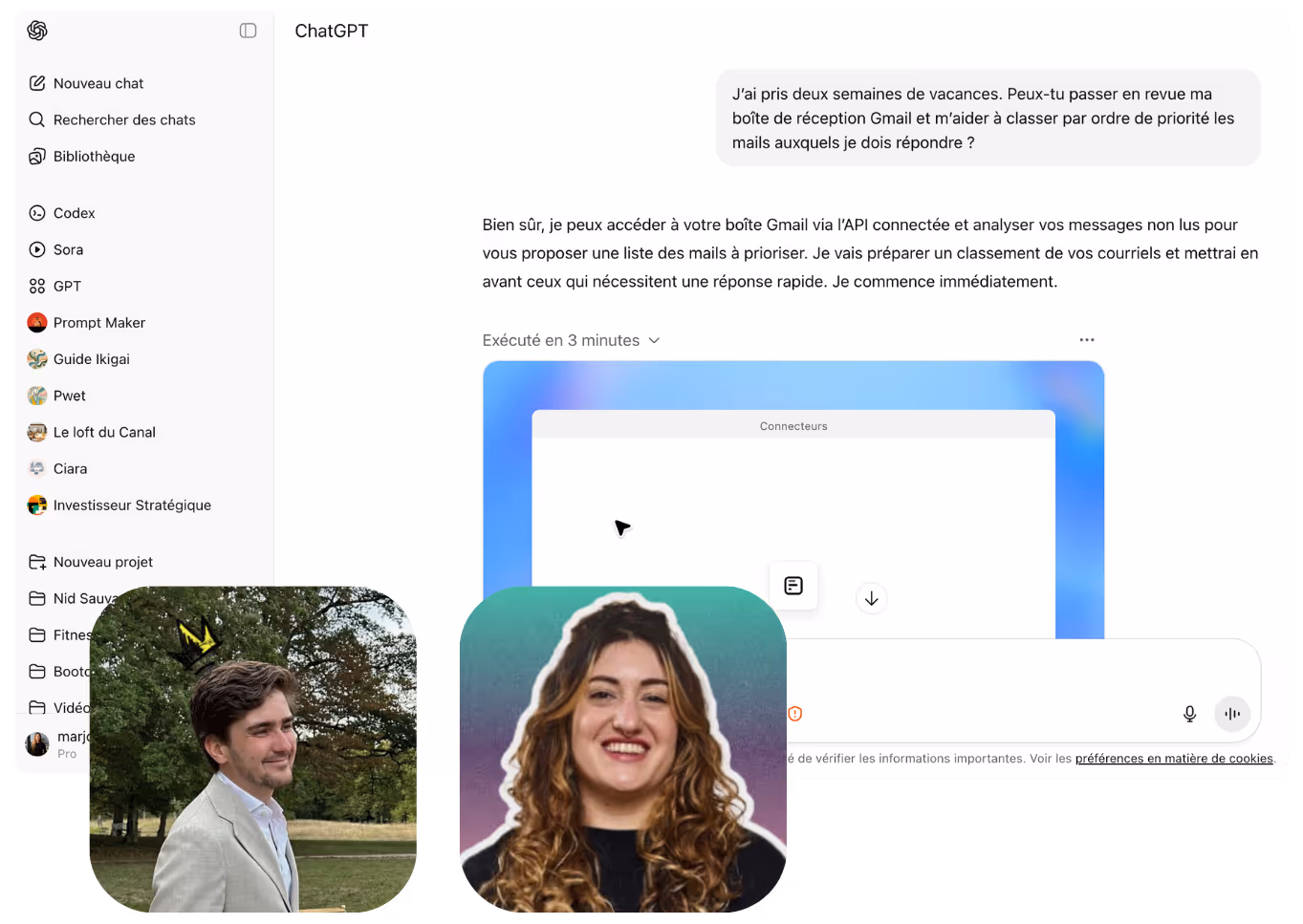Collapse the sidebar with the panel icon
This screenshot has height=924, width=1303.
[x=248, y=31]
